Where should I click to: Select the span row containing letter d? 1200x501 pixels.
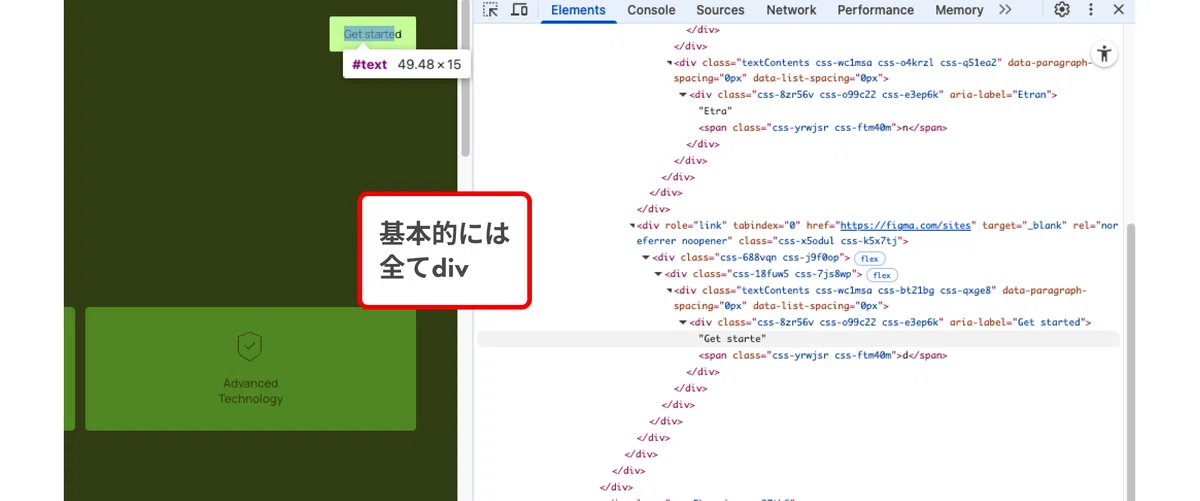click(x=823, y=355)
